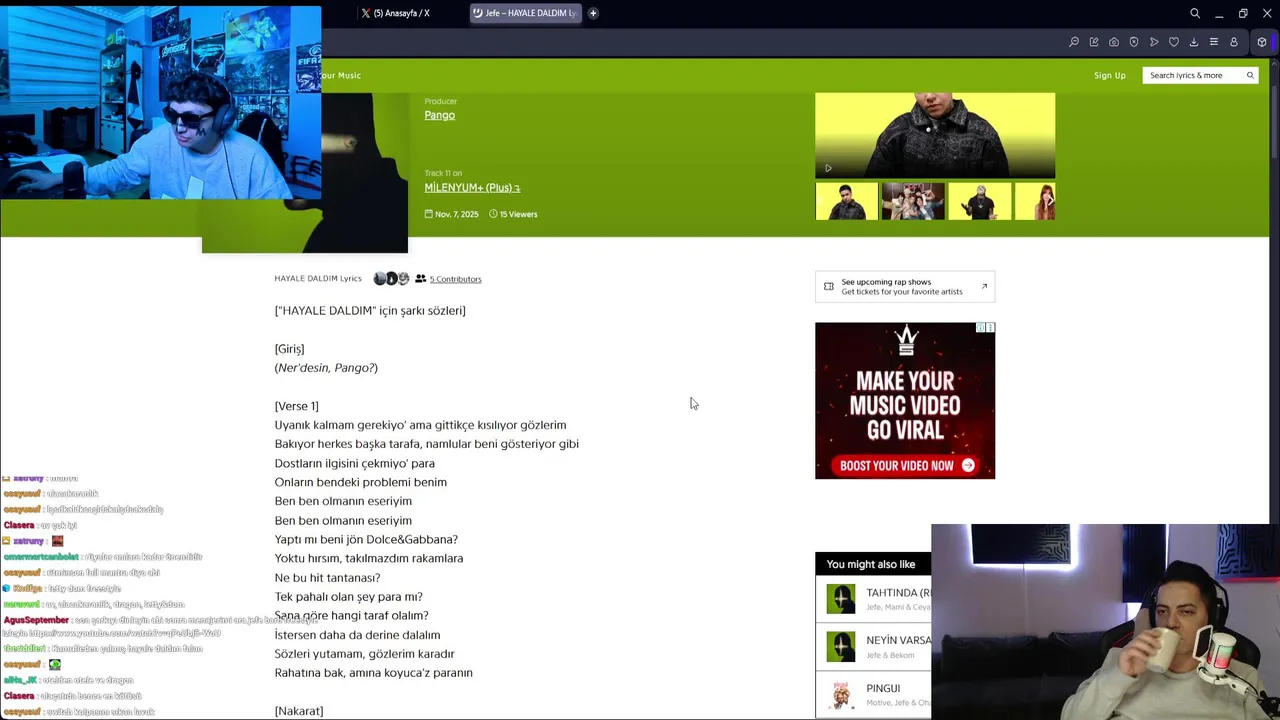This screenshot has width=1280, height=720.
Task: Click the tab search magnifier in title bar
Action: 1195,13
